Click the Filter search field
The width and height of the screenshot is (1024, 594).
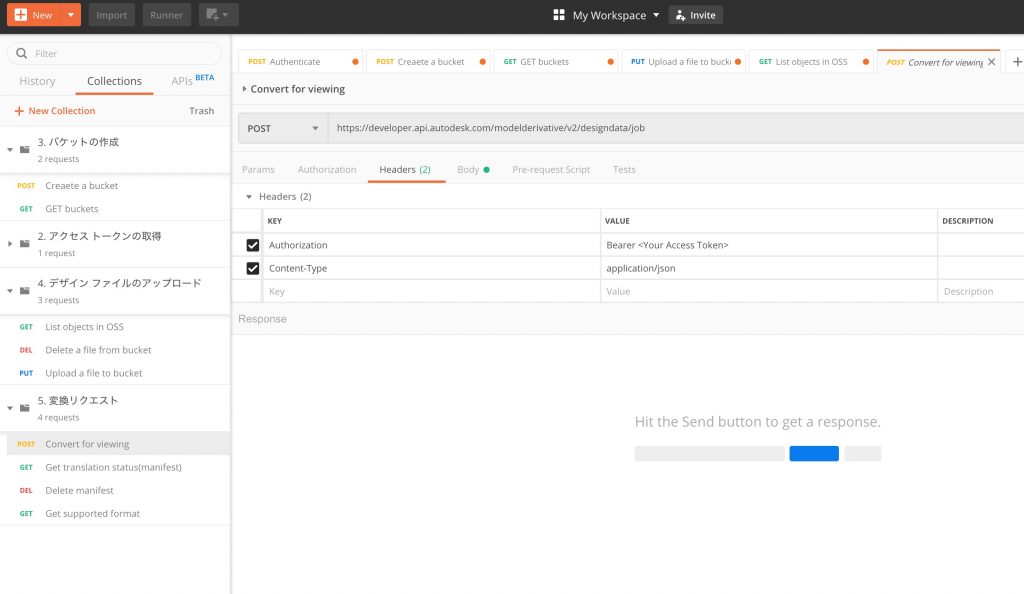coord(114,53)
